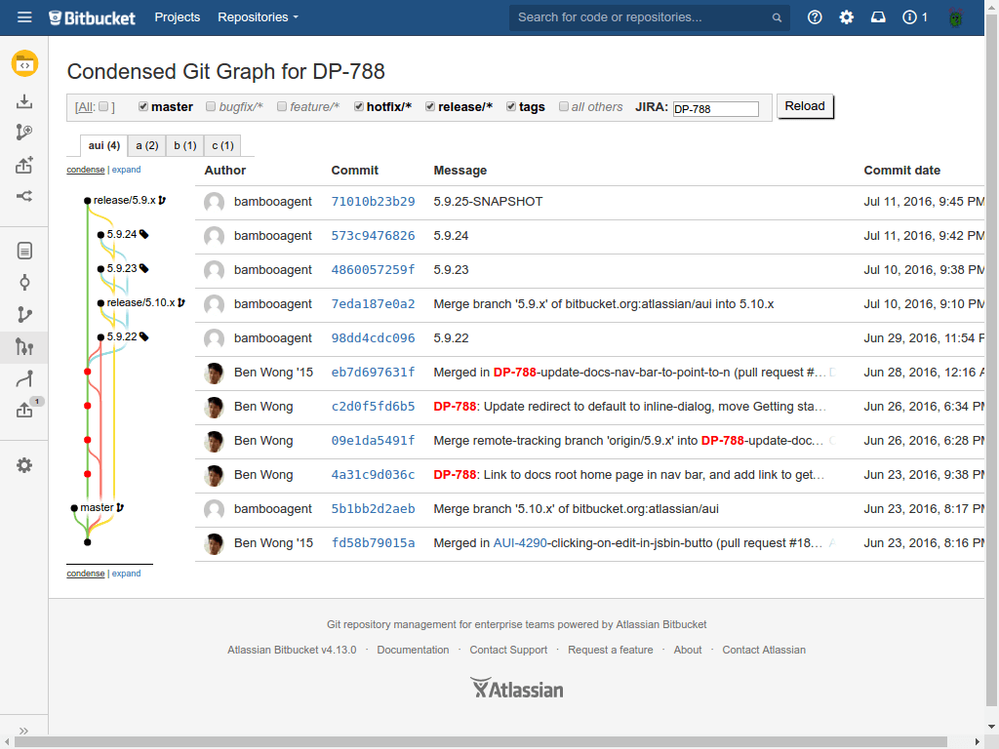This screenshot has width=999, height=749.
Task: Click the Reload button
Action: coord(805,106)
